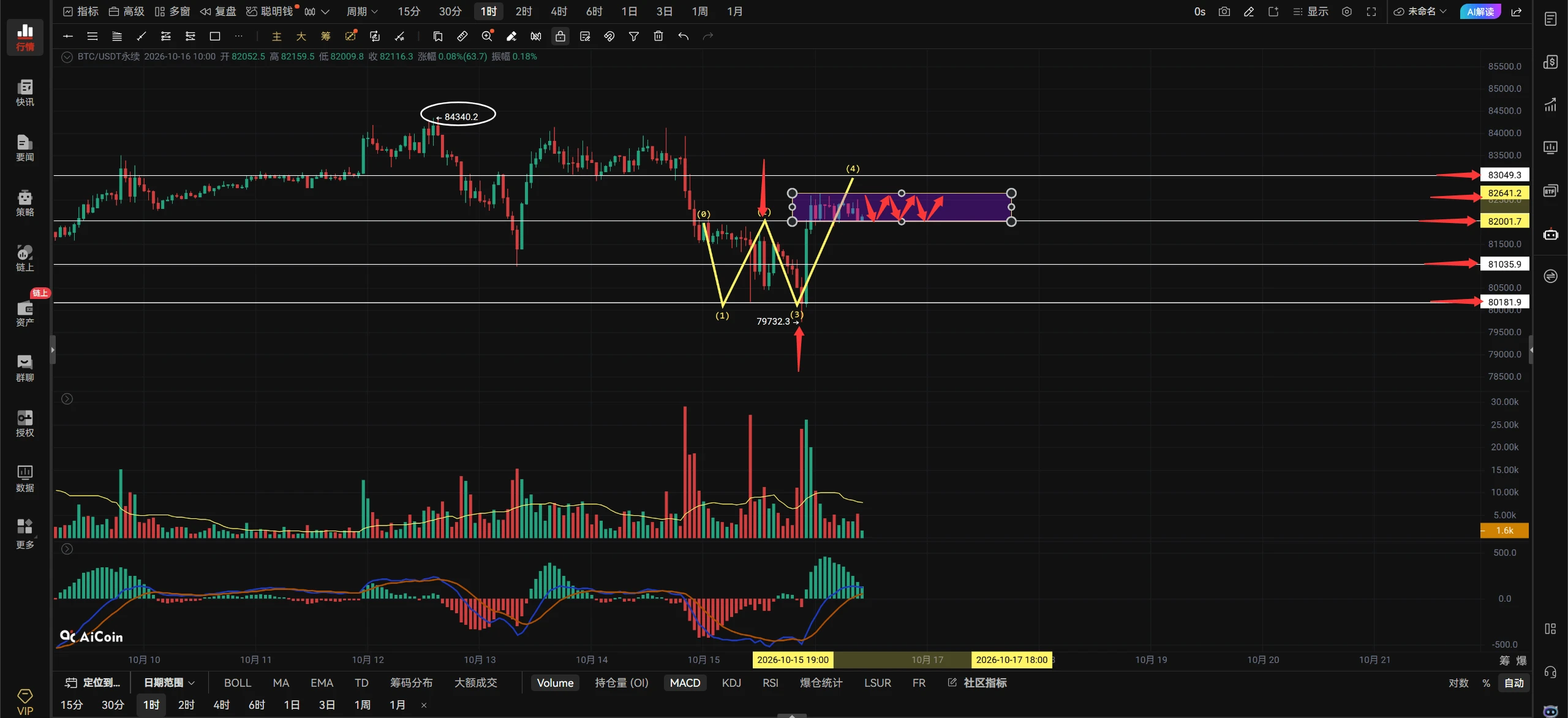Click the share icon at top right
Screen dimensions: 1568x718
click(1517, 12)
